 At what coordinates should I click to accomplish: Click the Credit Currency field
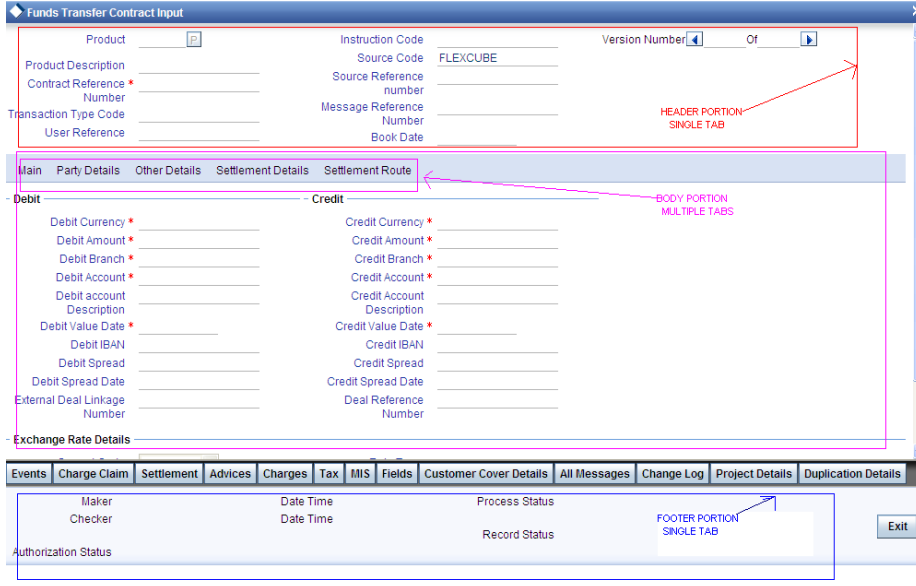point(498,223)
